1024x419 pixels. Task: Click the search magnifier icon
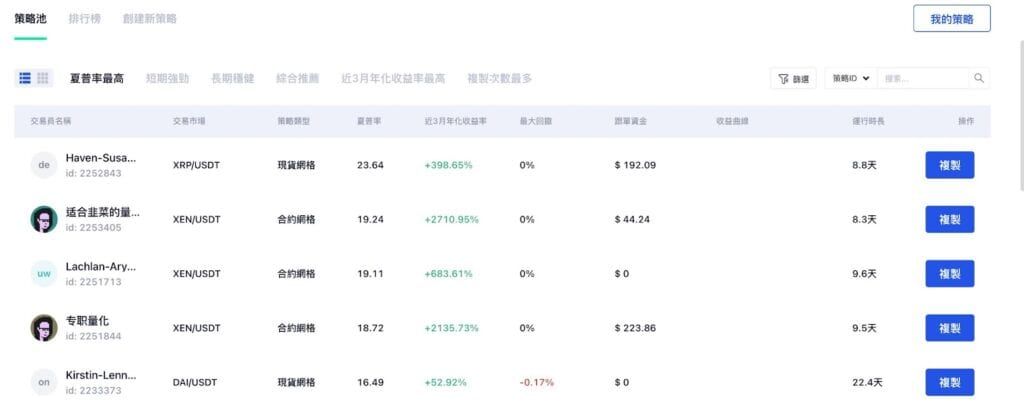979,78
